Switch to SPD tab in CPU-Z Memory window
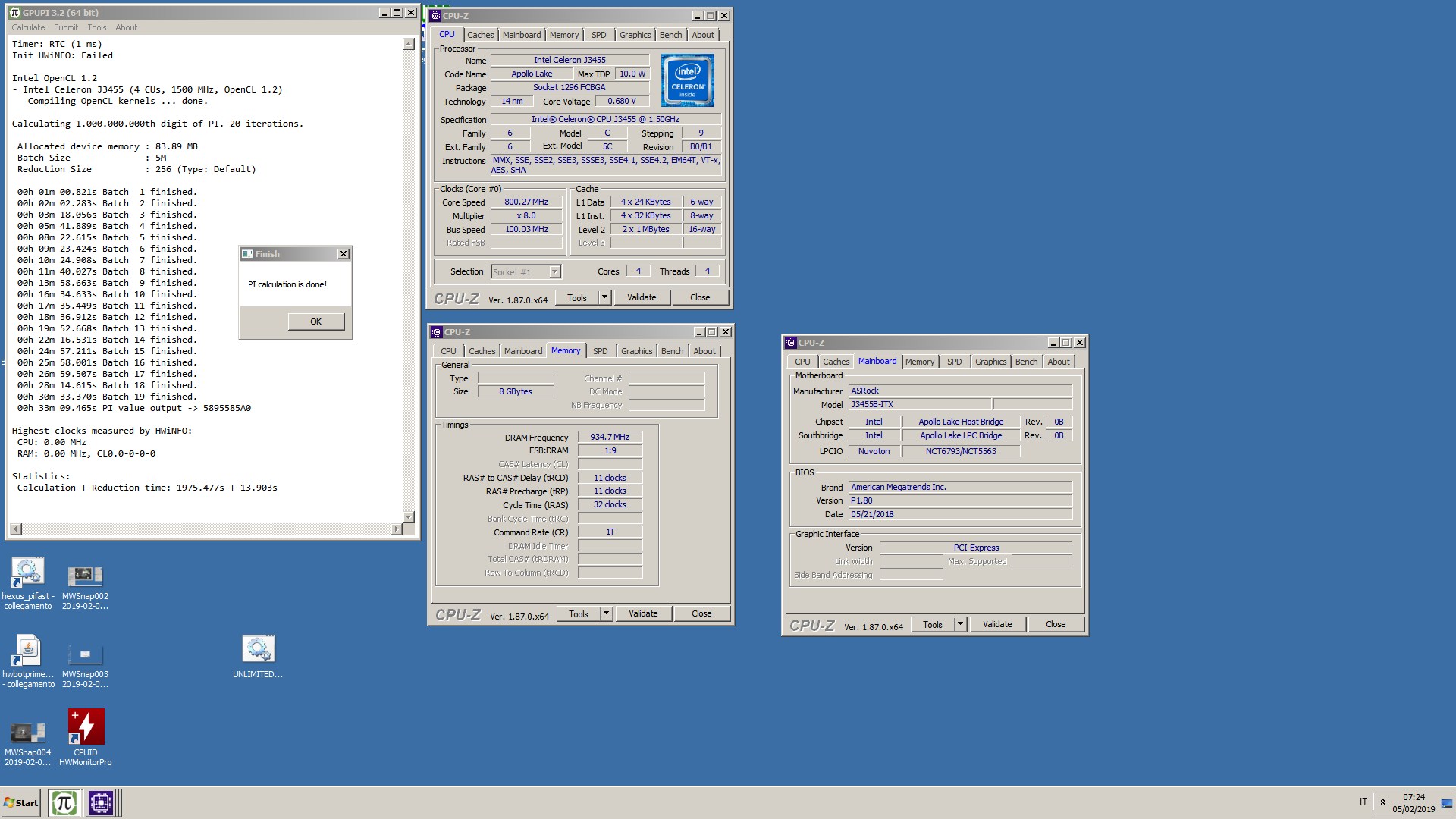Image resolution: width=1456 pixels, height=819 pixels. [600, 351]
